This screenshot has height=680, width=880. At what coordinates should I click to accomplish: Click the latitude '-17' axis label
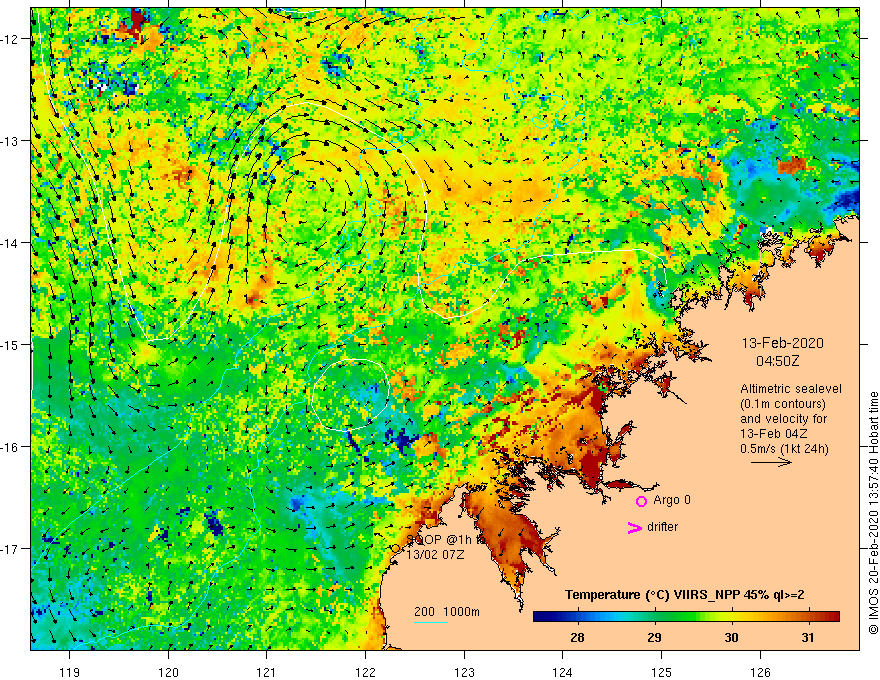click(x=11, y=549)
